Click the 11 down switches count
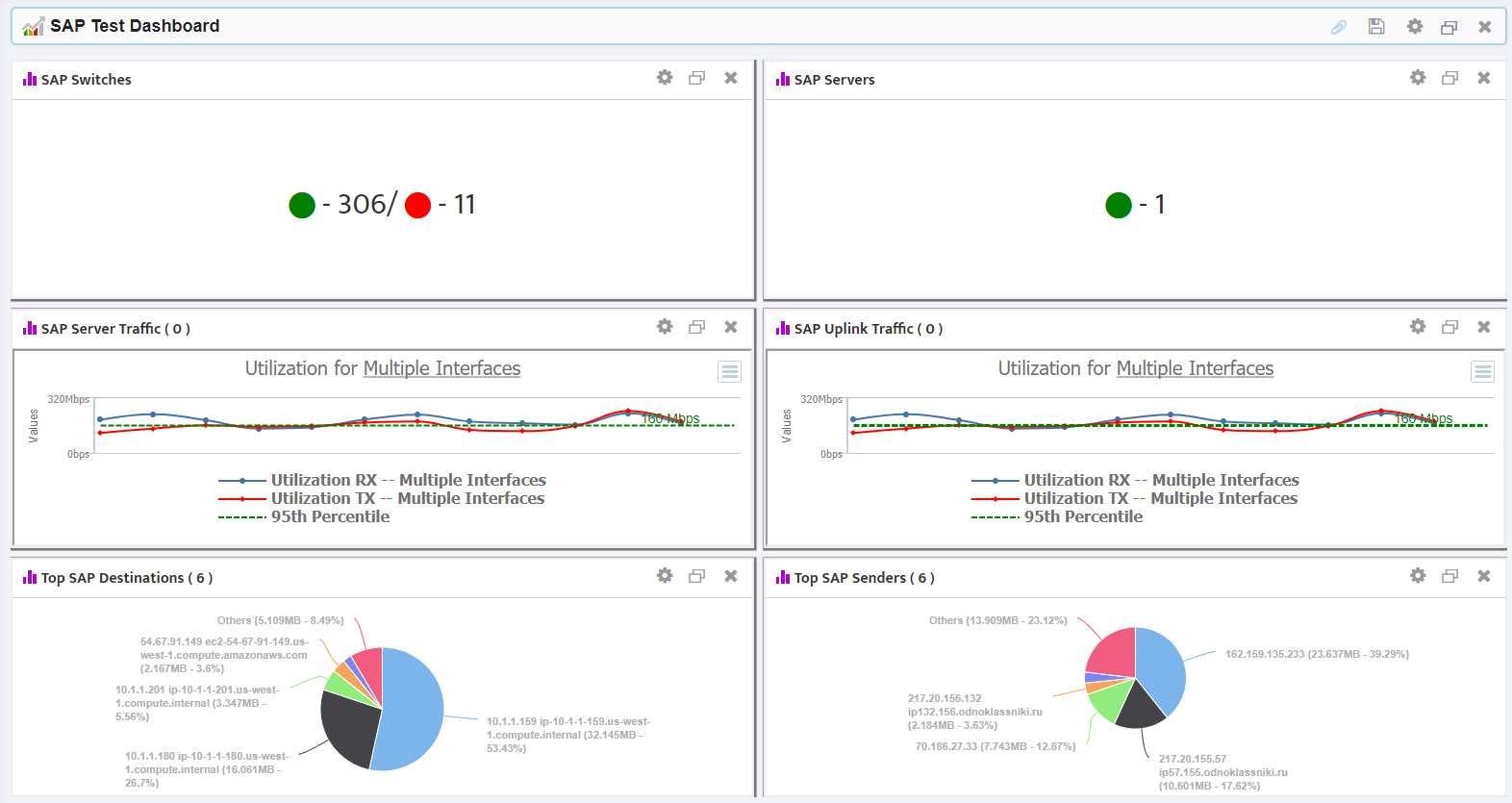Viewport: 1512px width, 803px height. coord(465,204)
